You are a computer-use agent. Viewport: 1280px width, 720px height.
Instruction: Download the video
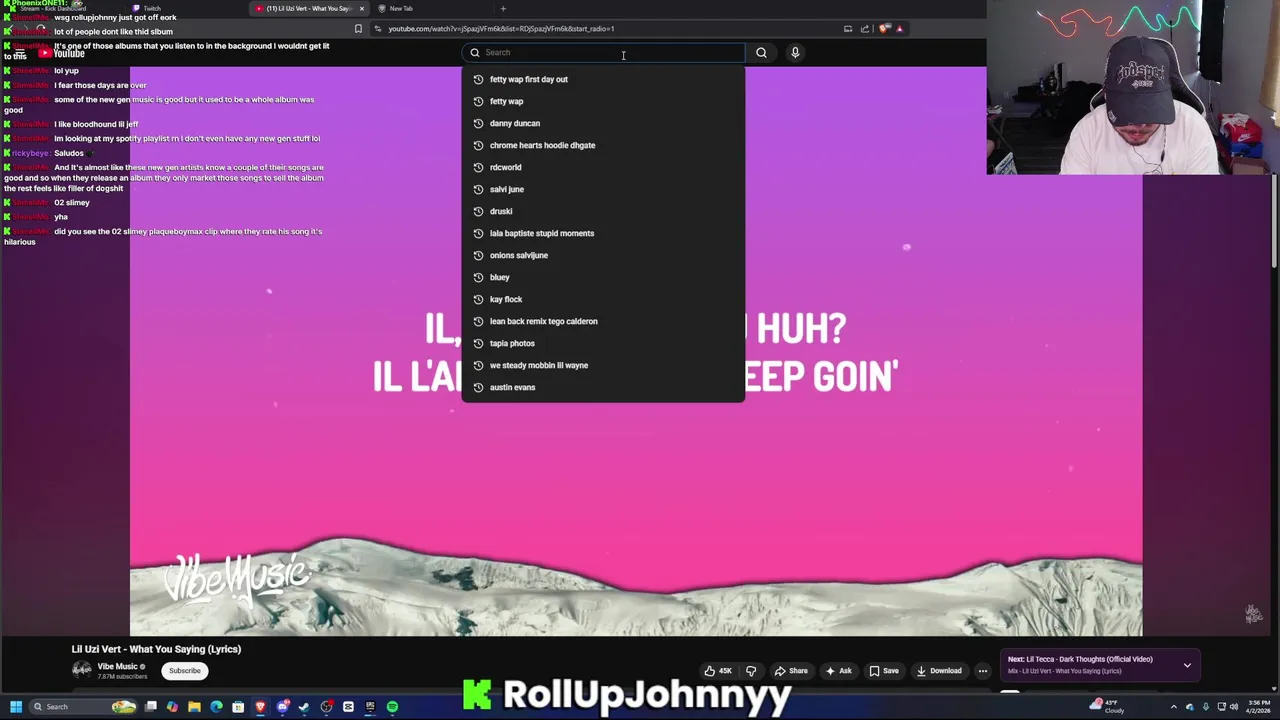(x=938, y=671)
